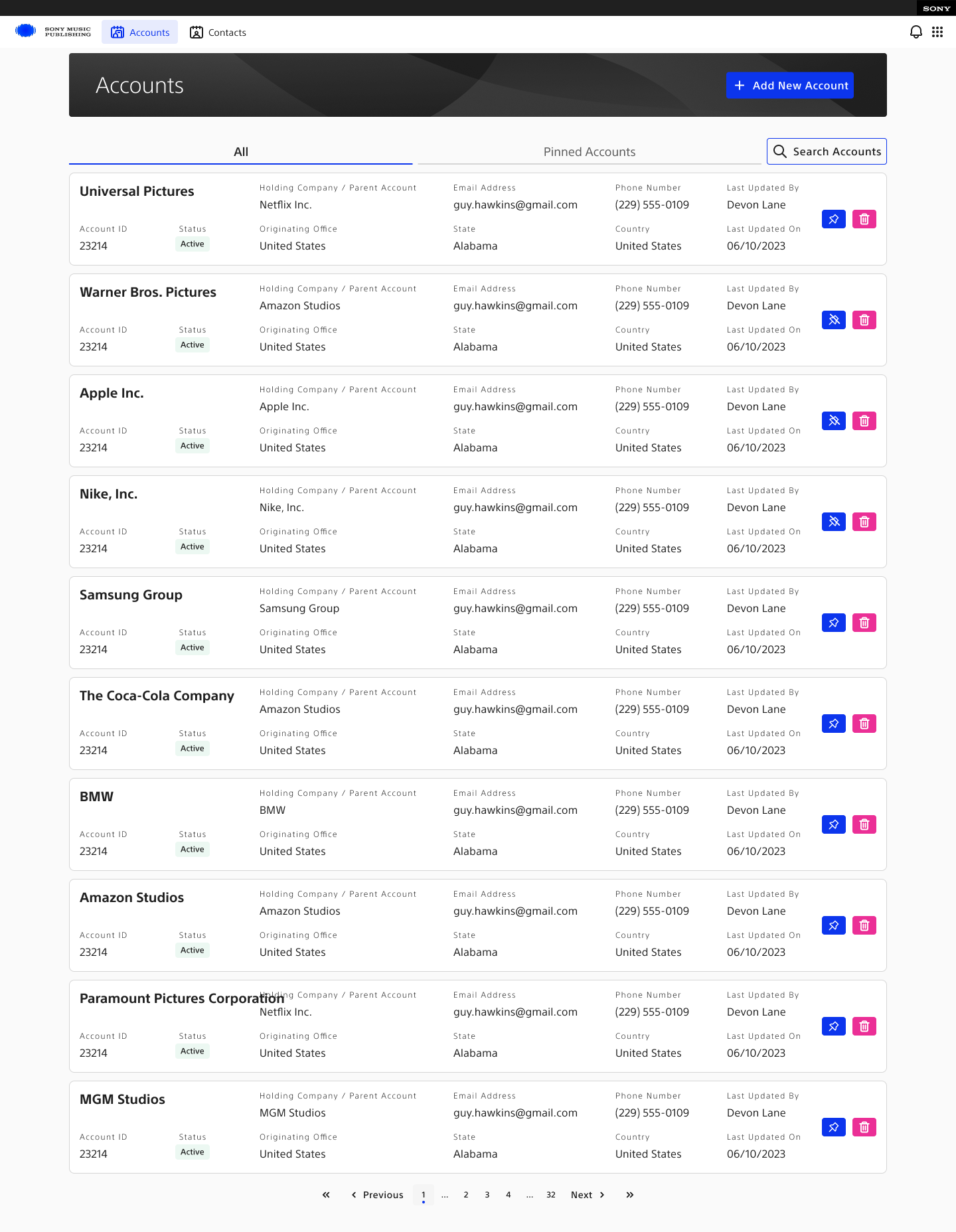Delete the BMW account

click(x=864, y=824)
